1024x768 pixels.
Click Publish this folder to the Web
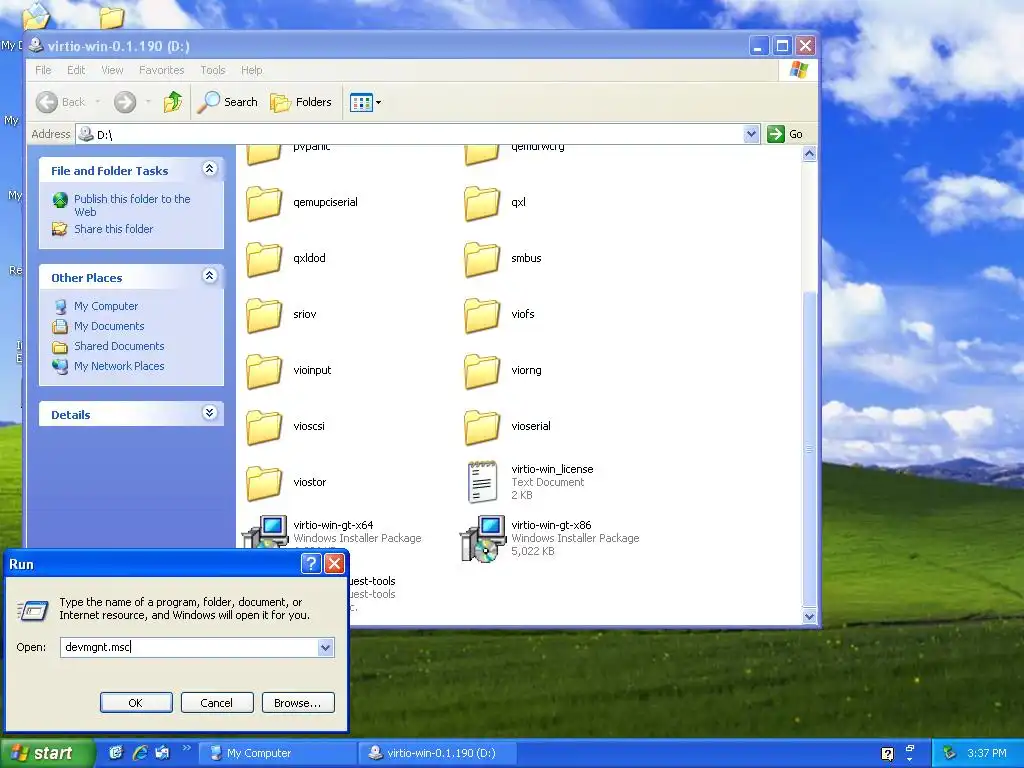[x=132, y=205]
